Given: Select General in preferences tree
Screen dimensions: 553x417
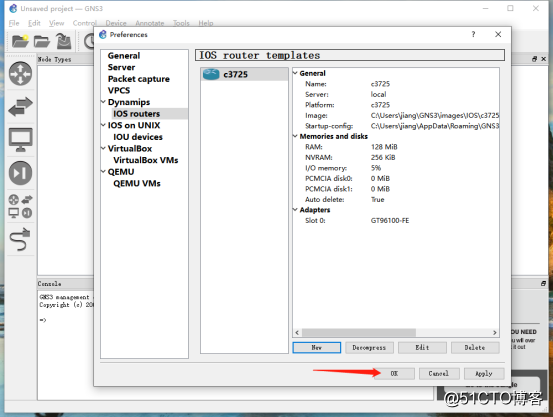Looking at the screenshot, I should (x=124, y=56).
